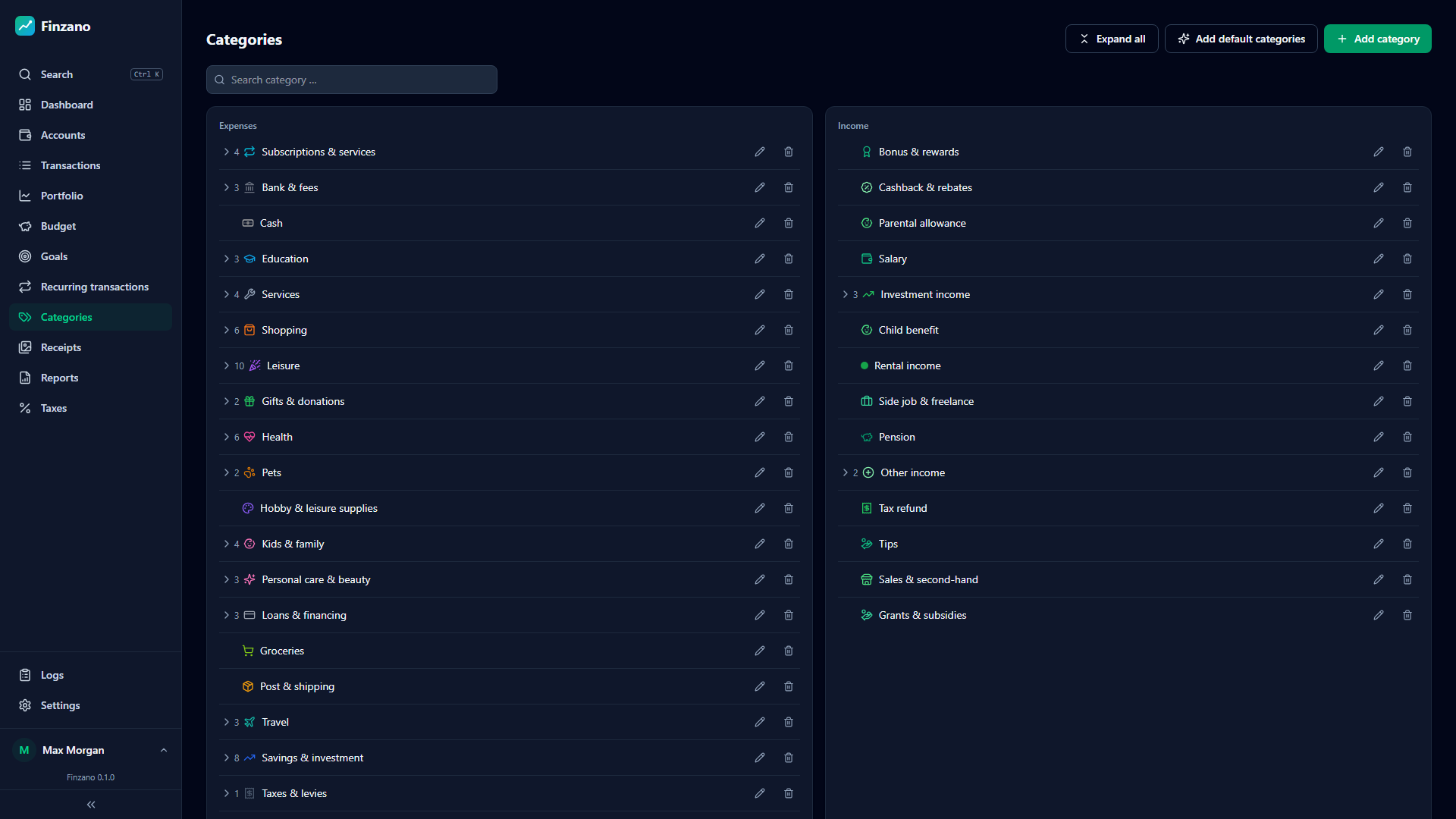Expand the Shopping category
Image resolution: width=1456 pixels, height=819 pixels.
tap(226, 330)
